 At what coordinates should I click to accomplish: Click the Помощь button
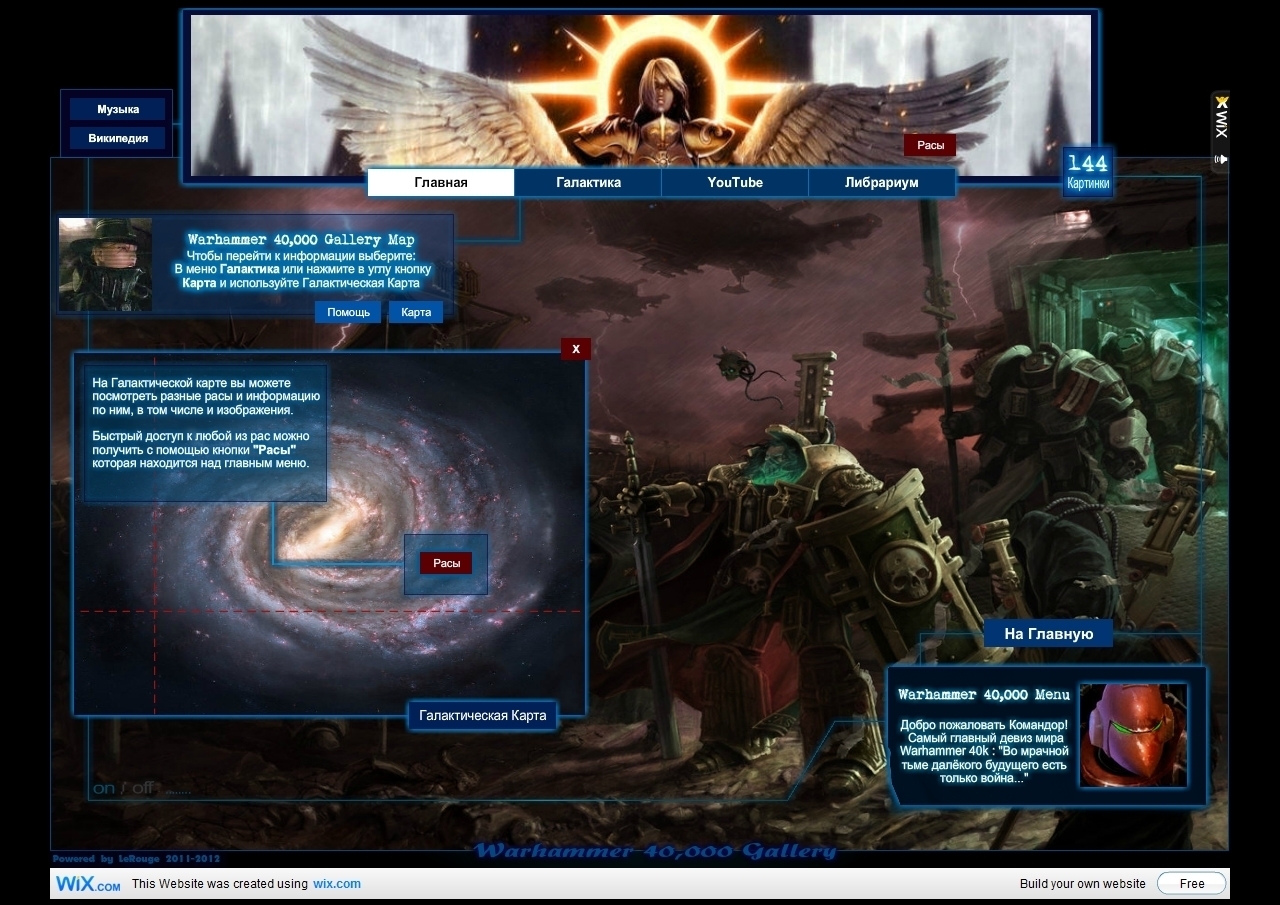348,312
